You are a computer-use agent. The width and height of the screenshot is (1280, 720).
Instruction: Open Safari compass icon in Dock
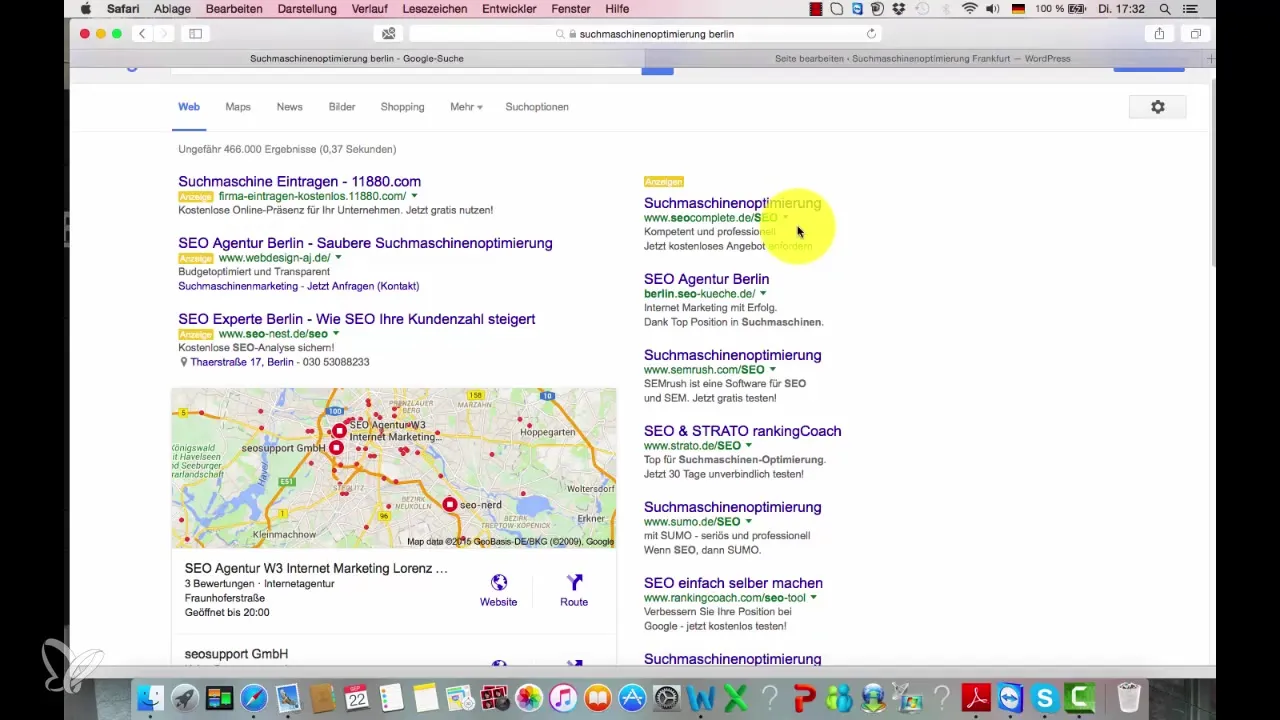[254, 697]
